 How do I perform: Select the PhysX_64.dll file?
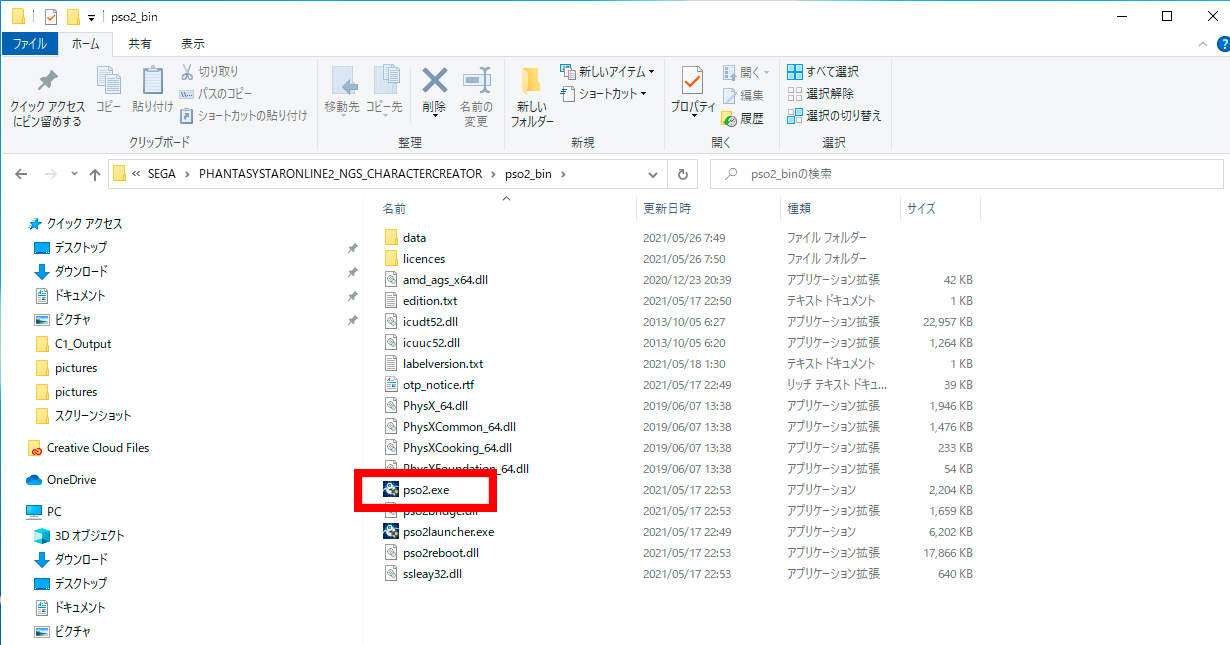click(x=435, y=406)
